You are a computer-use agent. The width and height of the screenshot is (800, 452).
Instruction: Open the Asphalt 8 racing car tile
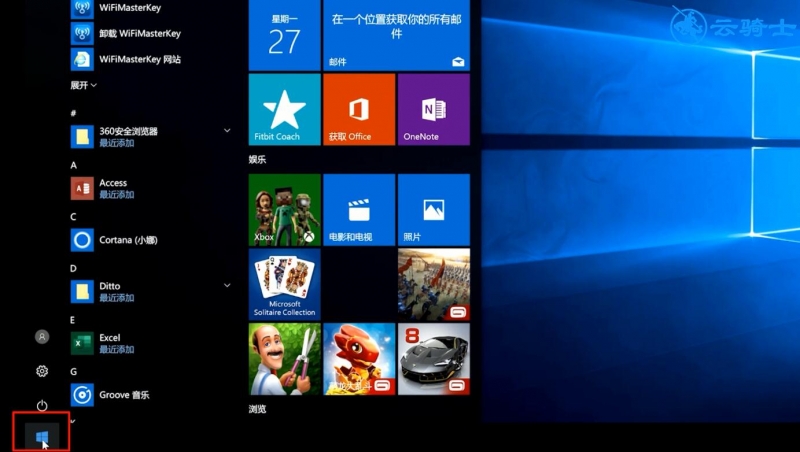(434, 359)
